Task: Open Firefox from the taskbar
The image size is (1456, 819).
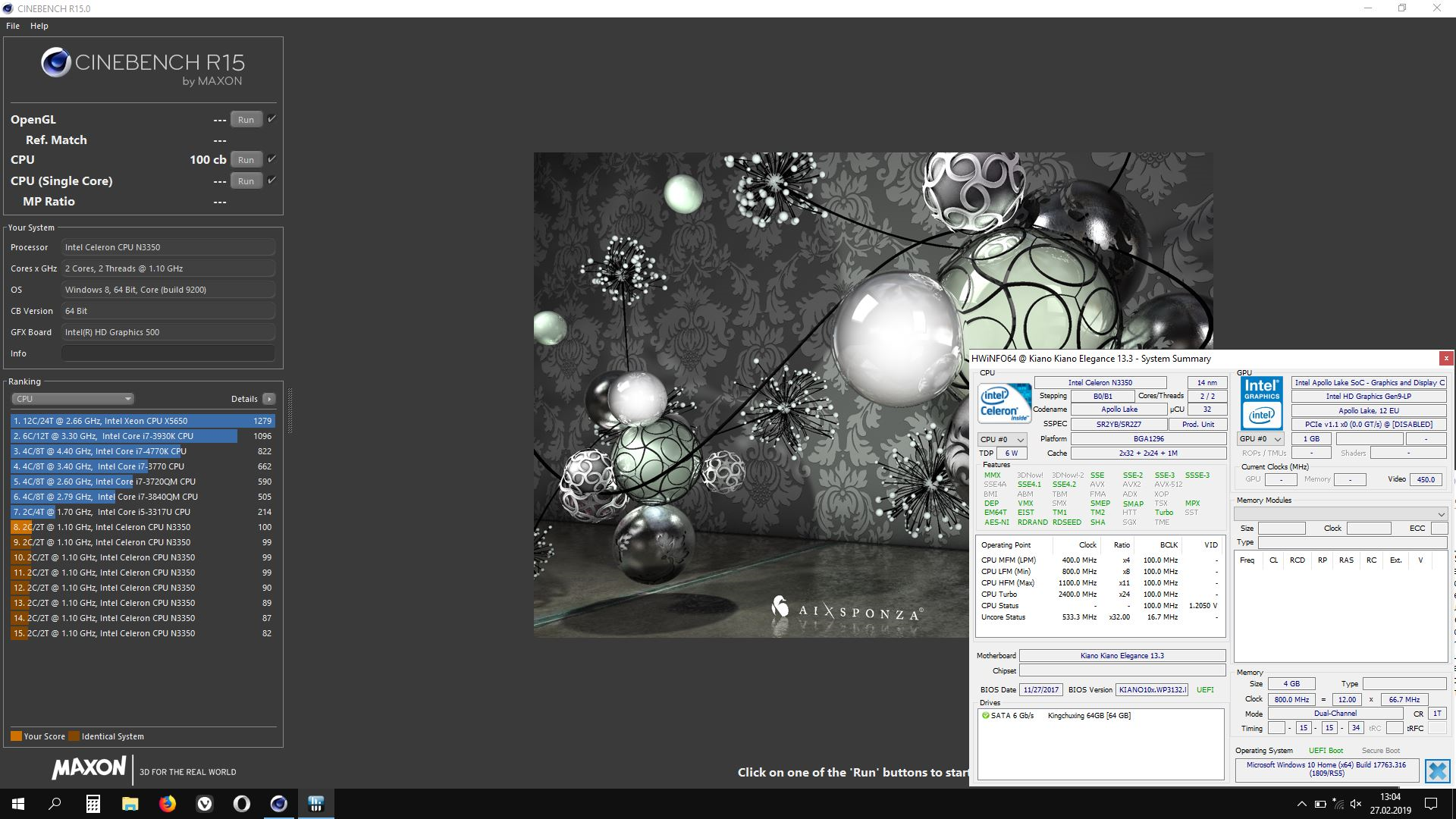Action: pos(167,804)
